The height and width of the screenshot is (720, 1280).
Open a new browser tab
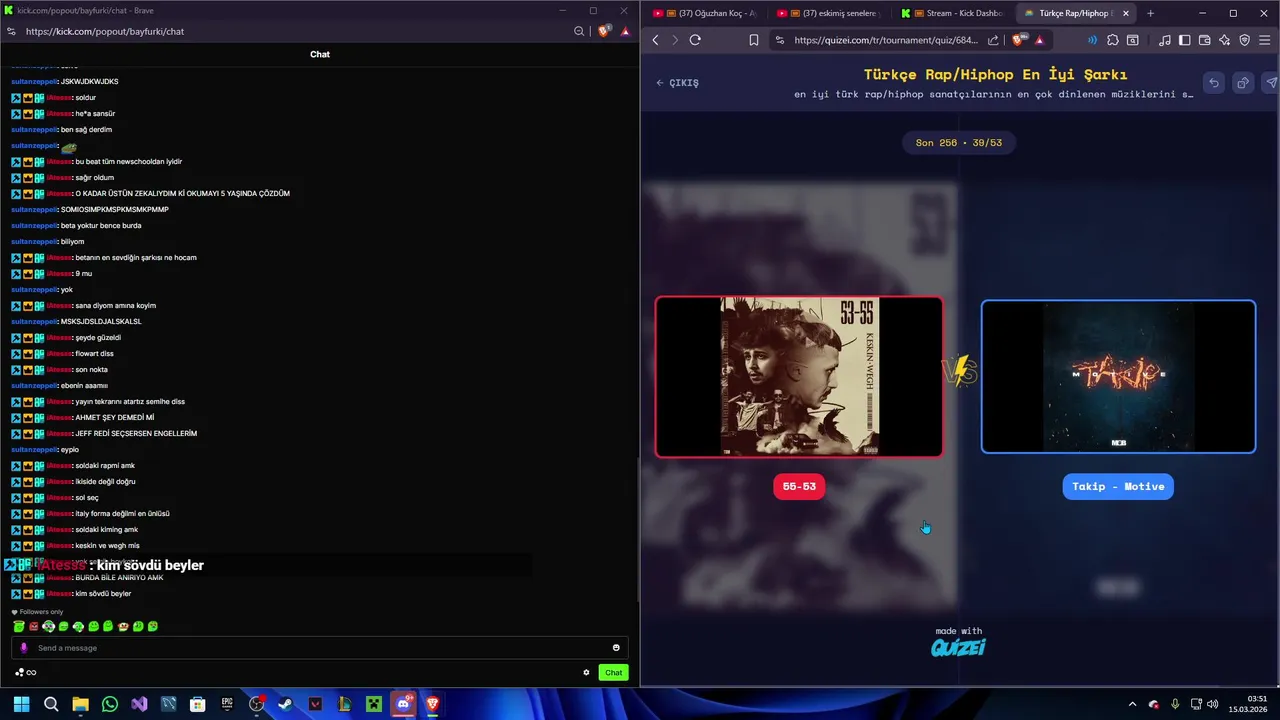1150,13
